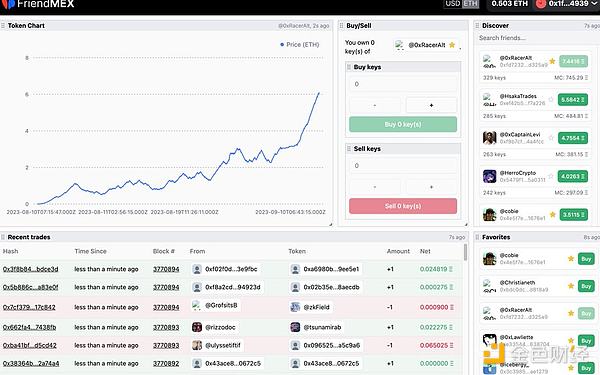Click the @zkField token avatar
This screenshot has width=600, height=375.
point(295,307)
